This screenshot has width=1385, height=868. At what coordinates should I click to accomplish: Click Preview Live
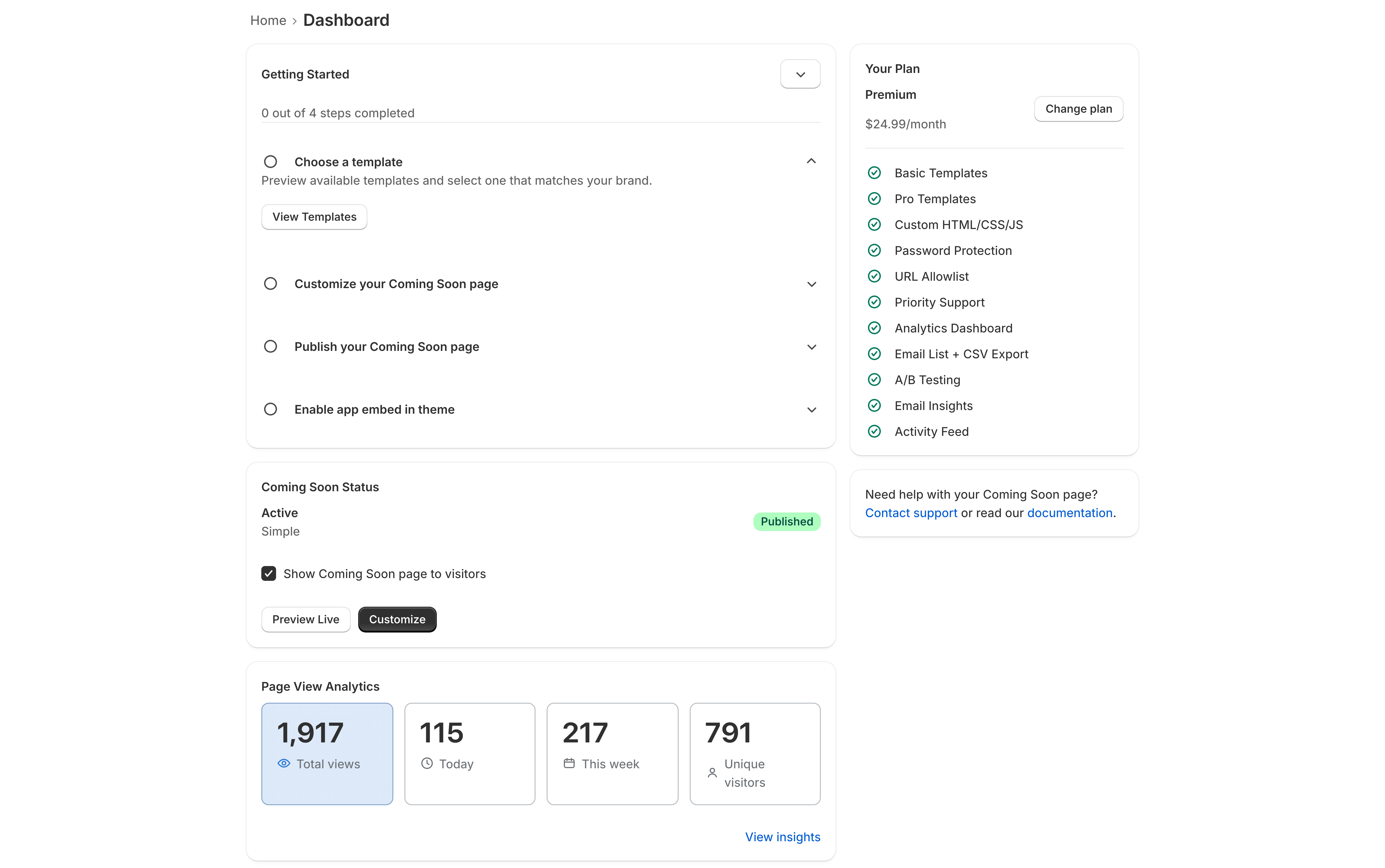305,619
